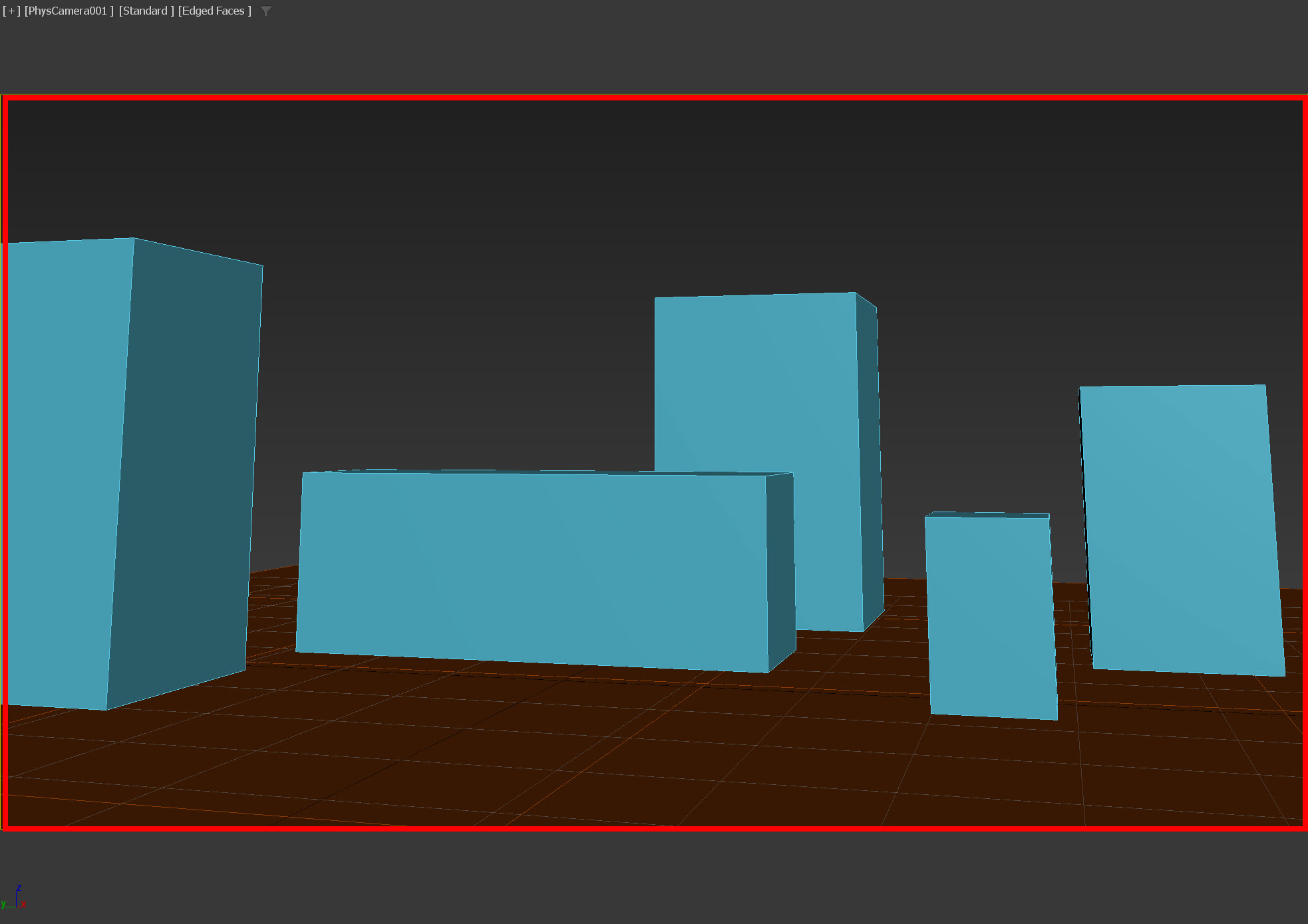This screenshot has height=924, width=1308.
Task: Click the XYZ axis tripod gizmo
Action: (x=15, y=898)
